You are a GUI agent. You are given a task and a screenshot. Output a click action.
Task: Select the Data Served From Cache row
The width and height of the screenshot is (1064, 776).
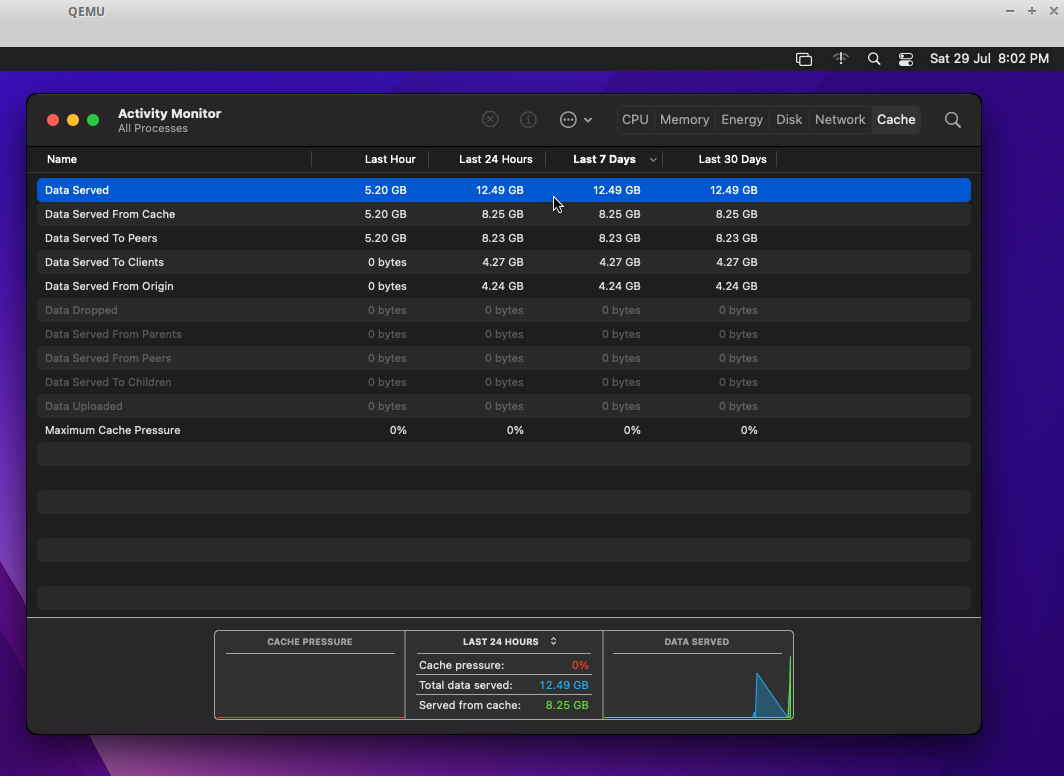pos(110,214)
